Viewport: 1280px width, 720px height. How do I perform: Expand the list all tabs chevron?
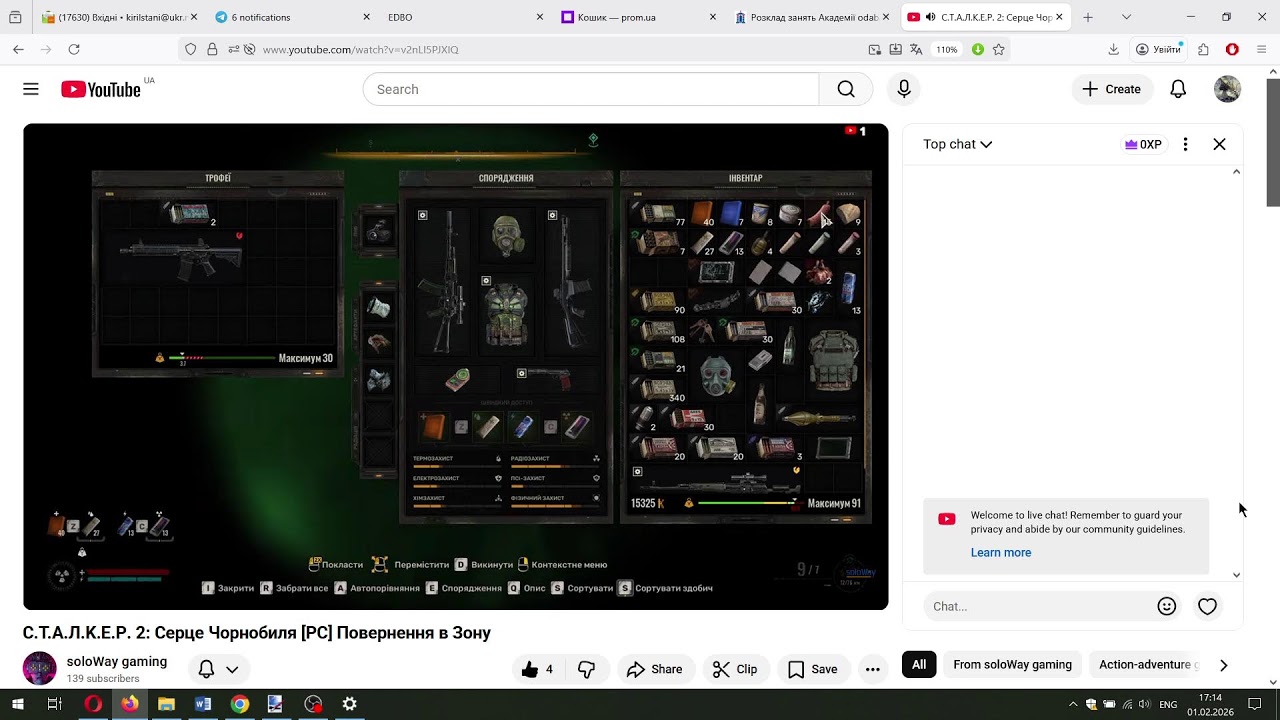click(x=1126, y=17)
